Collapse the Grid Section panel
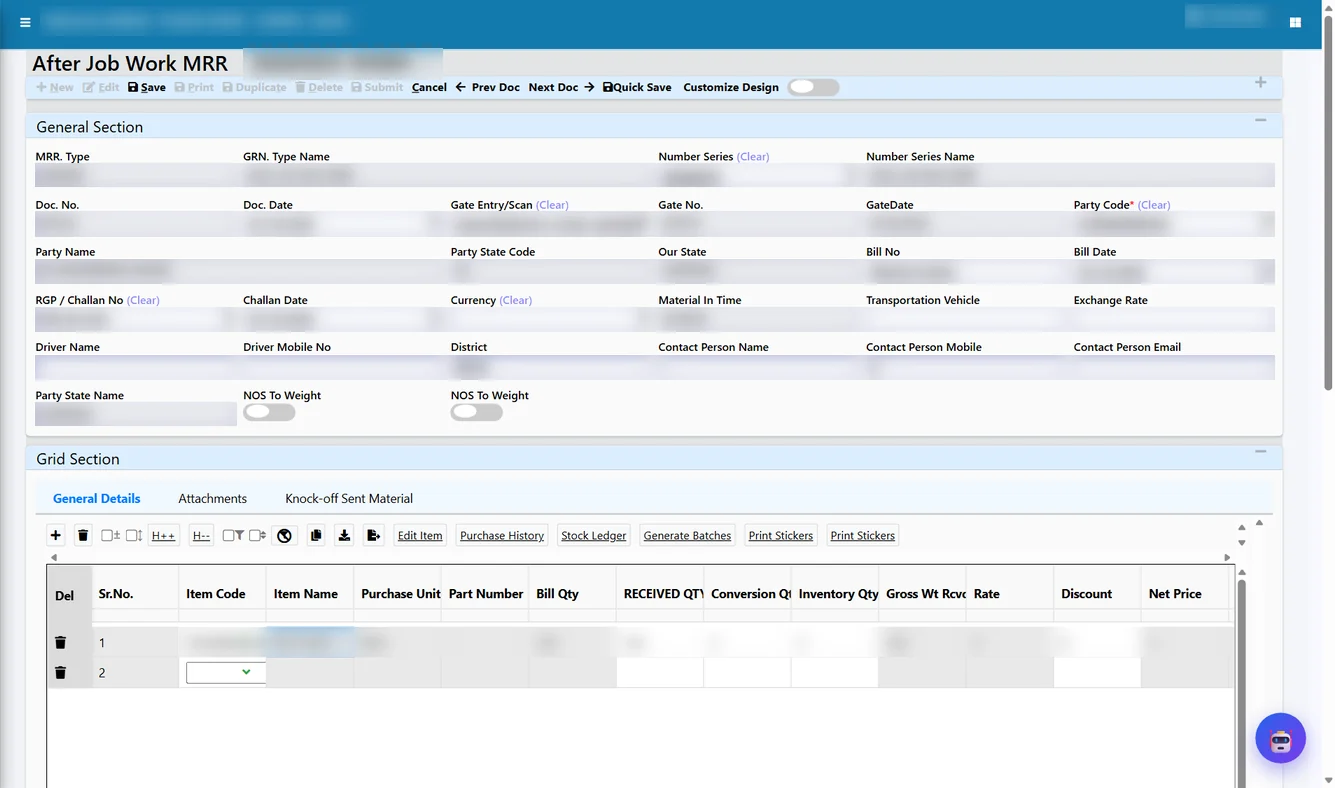 pyautogui.click(x=1261, y=452)
